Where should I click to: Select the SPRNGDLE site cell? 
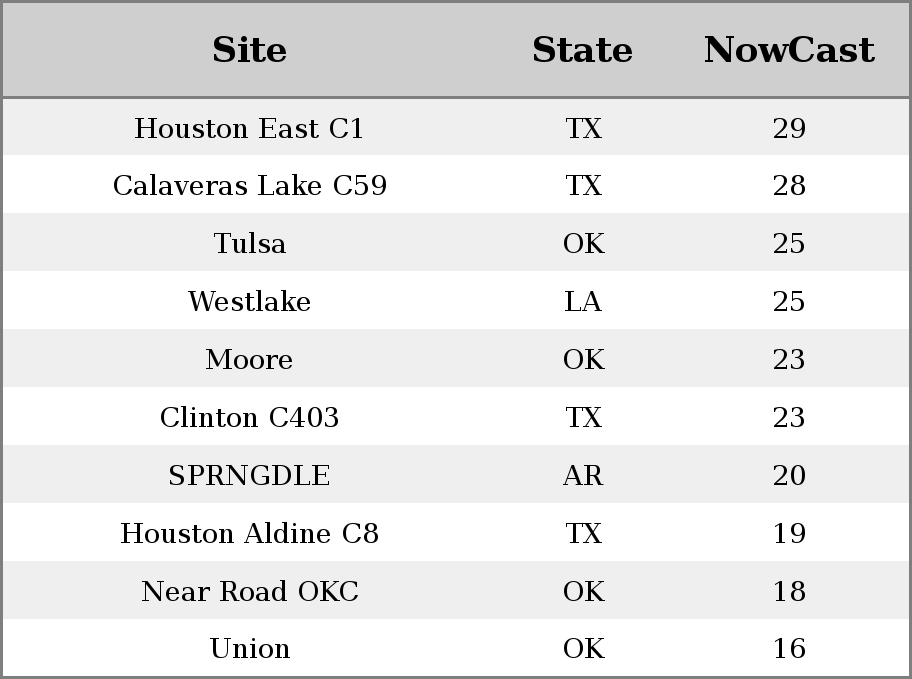tap(250, 475)
